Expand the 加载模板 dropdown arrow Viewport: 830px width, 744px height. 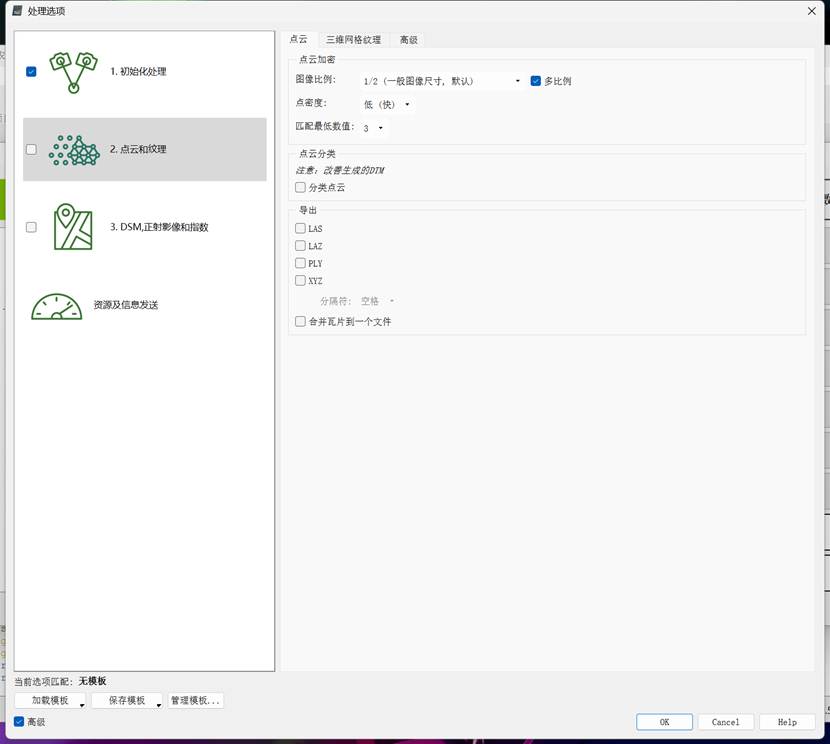[x=82, y=704]
